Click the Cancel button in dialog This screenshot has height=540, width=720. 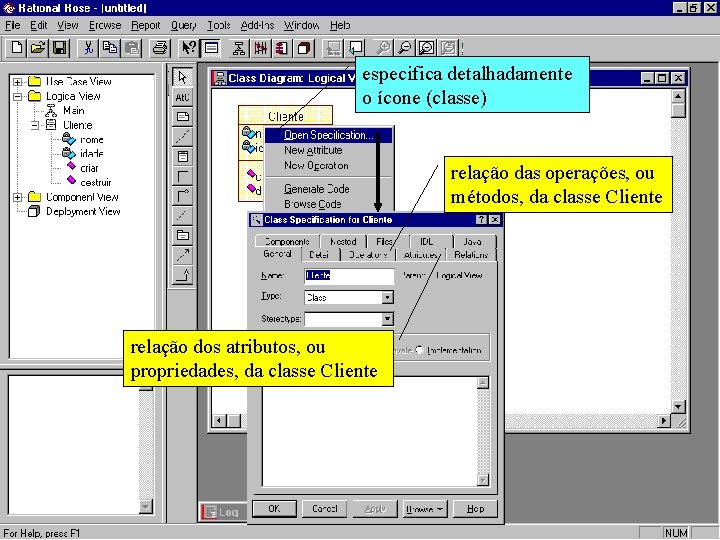[325, 509]
